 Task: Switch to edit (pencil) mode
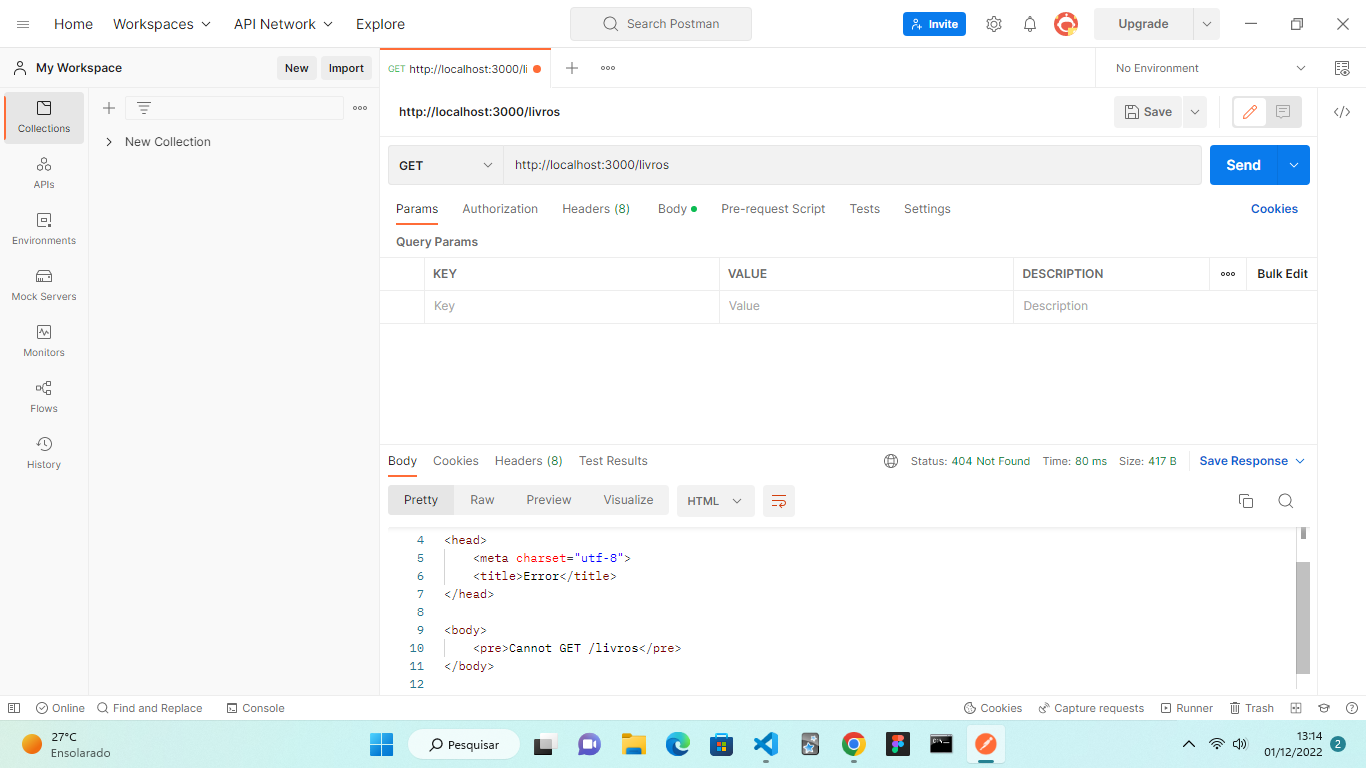[x=1250, y=113]
